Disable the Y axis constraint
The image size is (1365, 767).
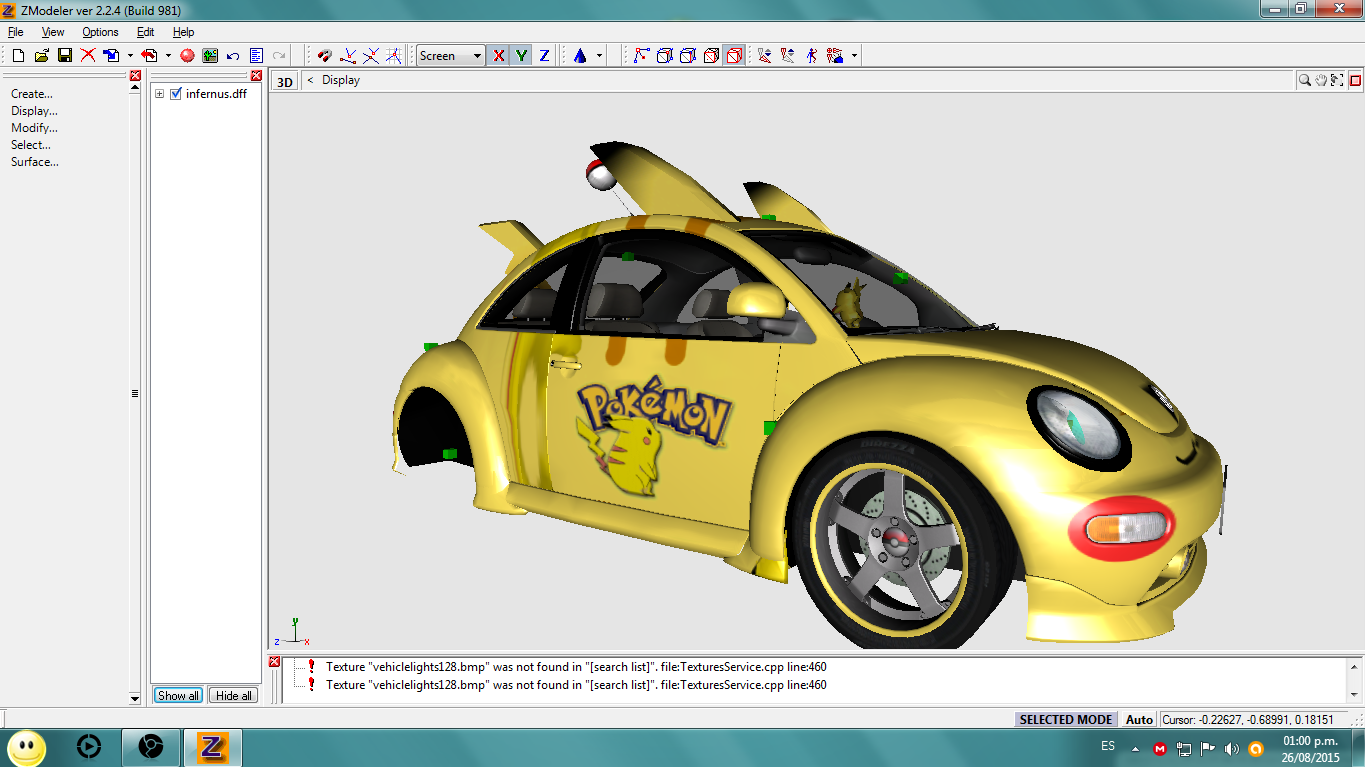[x=521, y=56]
